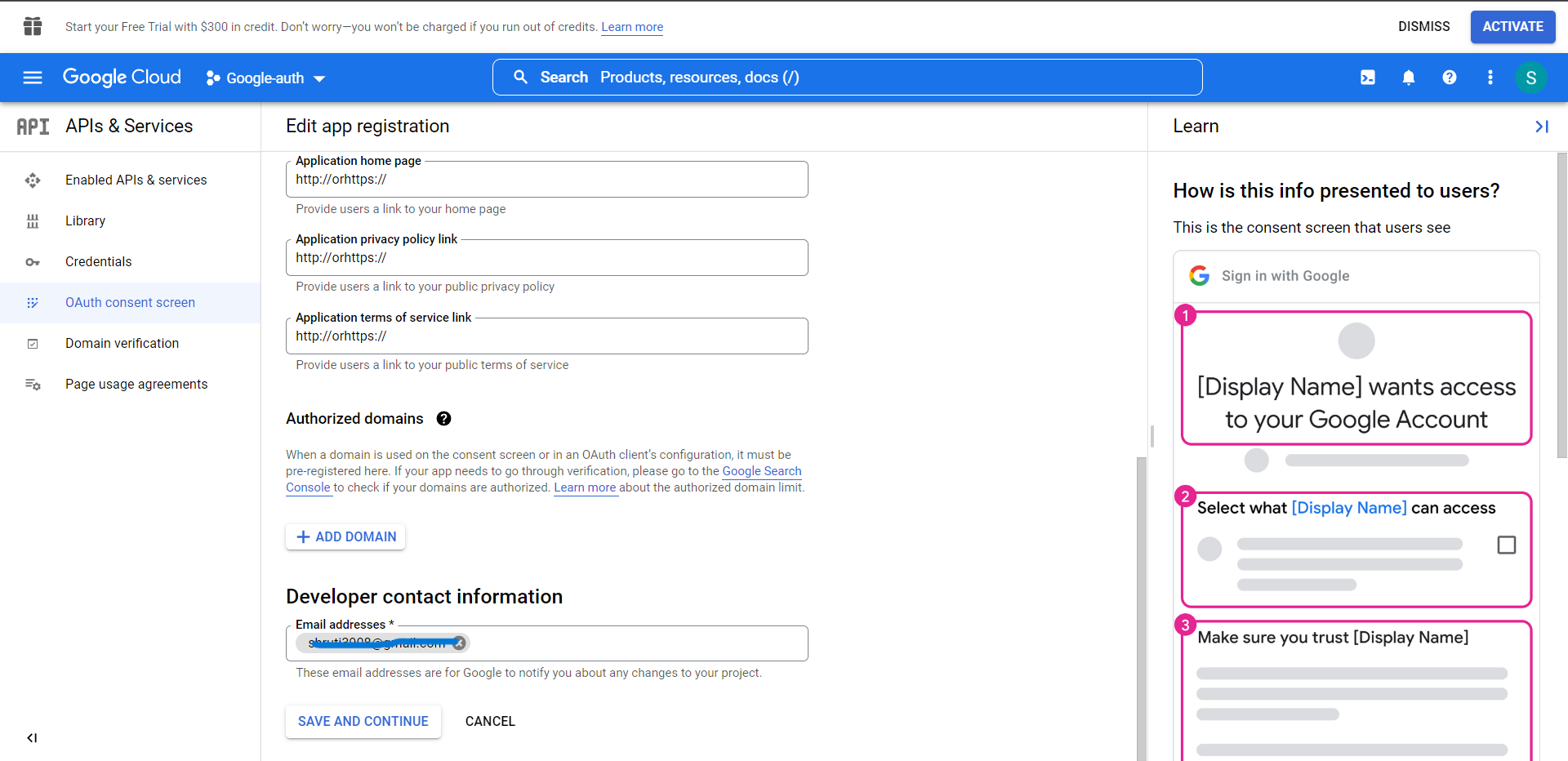Expand the Google-auth project selector
The height and width of the screenshot is (761, 1568).
pos(265,78)
